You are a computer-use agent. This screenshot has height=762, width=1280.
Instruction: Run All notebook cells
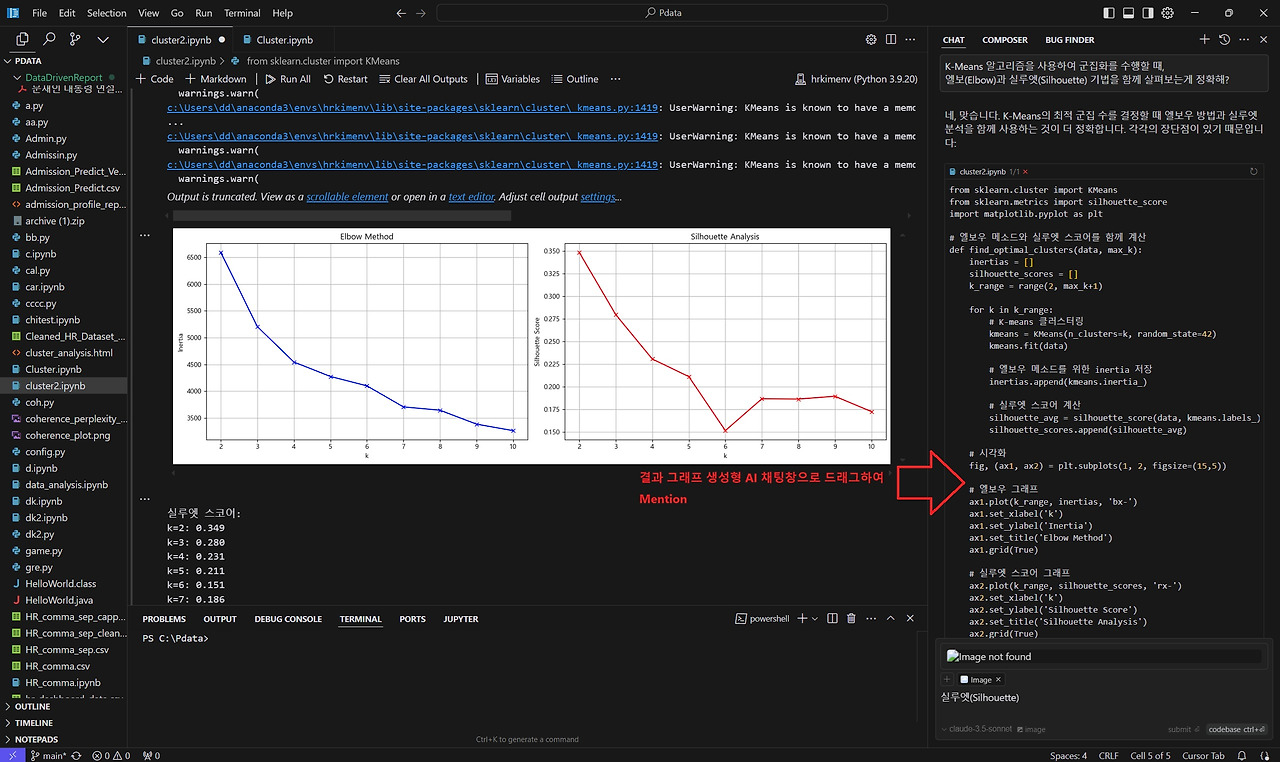[287, 79]
